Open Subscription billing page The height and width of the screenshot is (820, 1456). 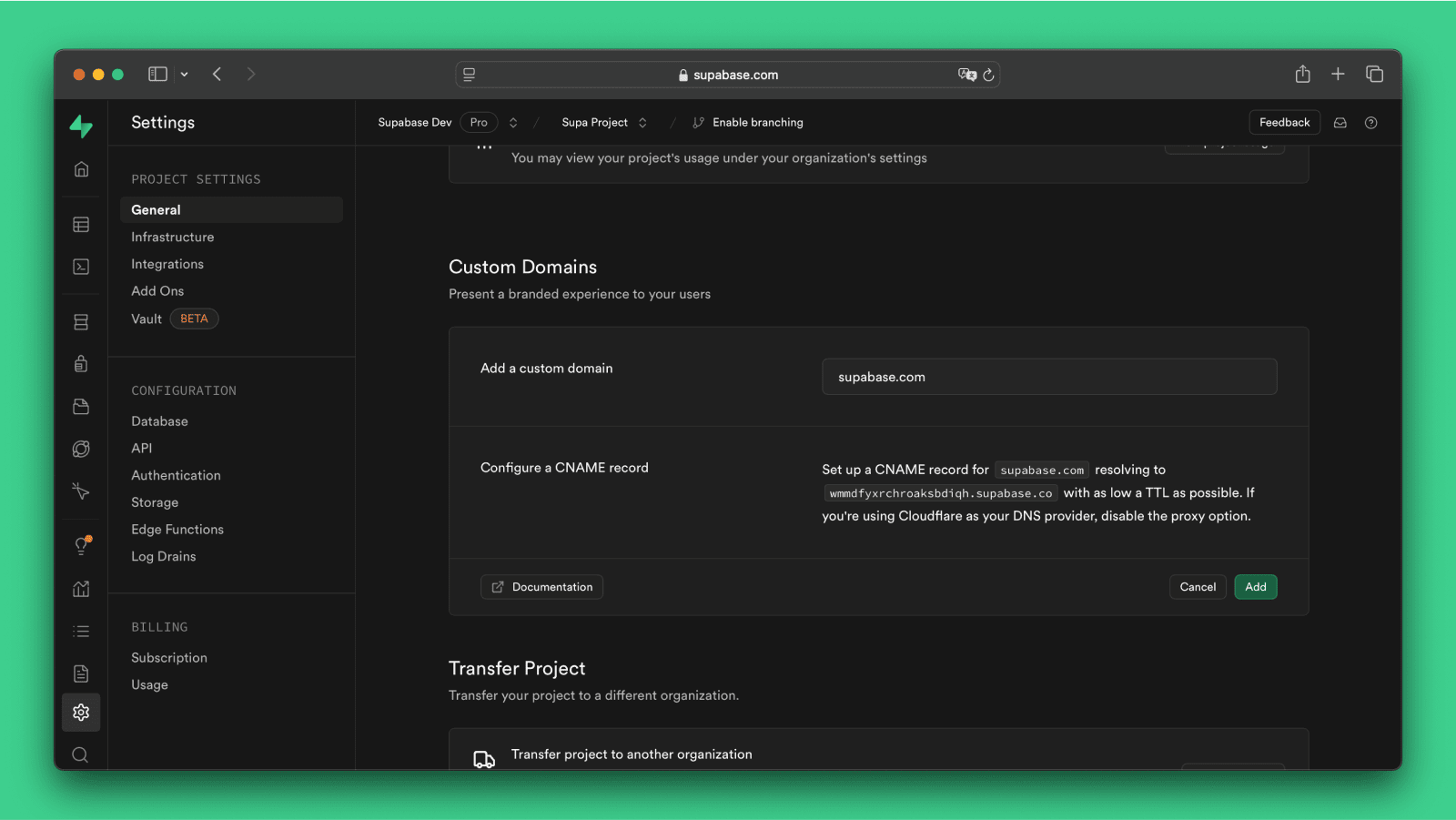pyautogui.click(x=169, y=658)
